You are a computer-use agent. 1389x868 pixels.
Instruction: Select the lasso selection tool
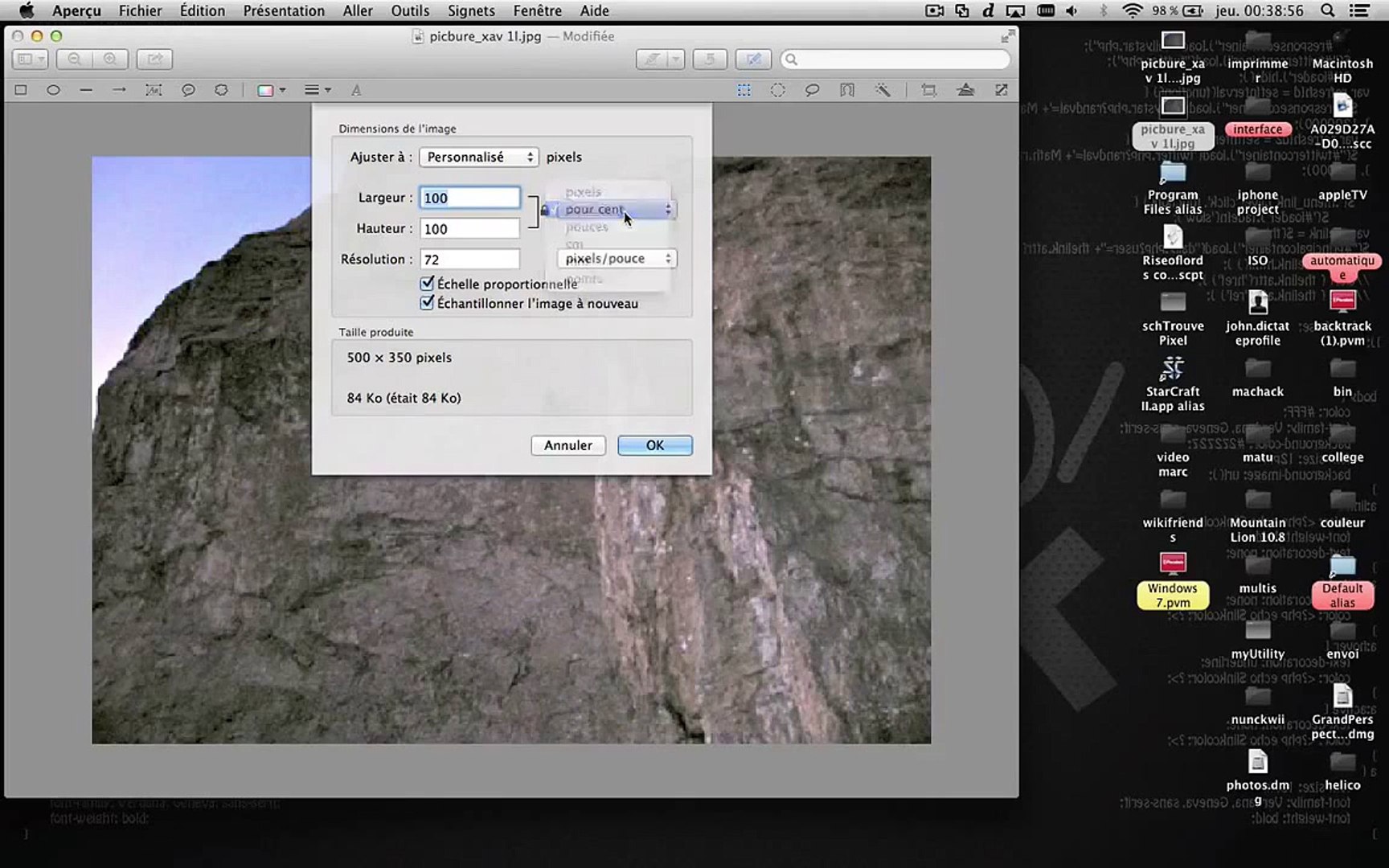coord(813,90)
